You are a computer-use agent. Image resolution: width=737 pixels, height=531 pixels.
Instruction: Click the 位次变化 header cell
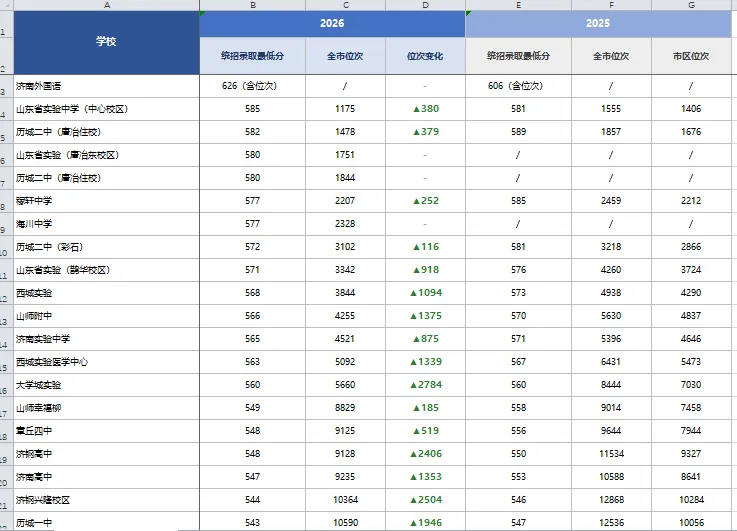pyautogui.click(x=425, y=56)
